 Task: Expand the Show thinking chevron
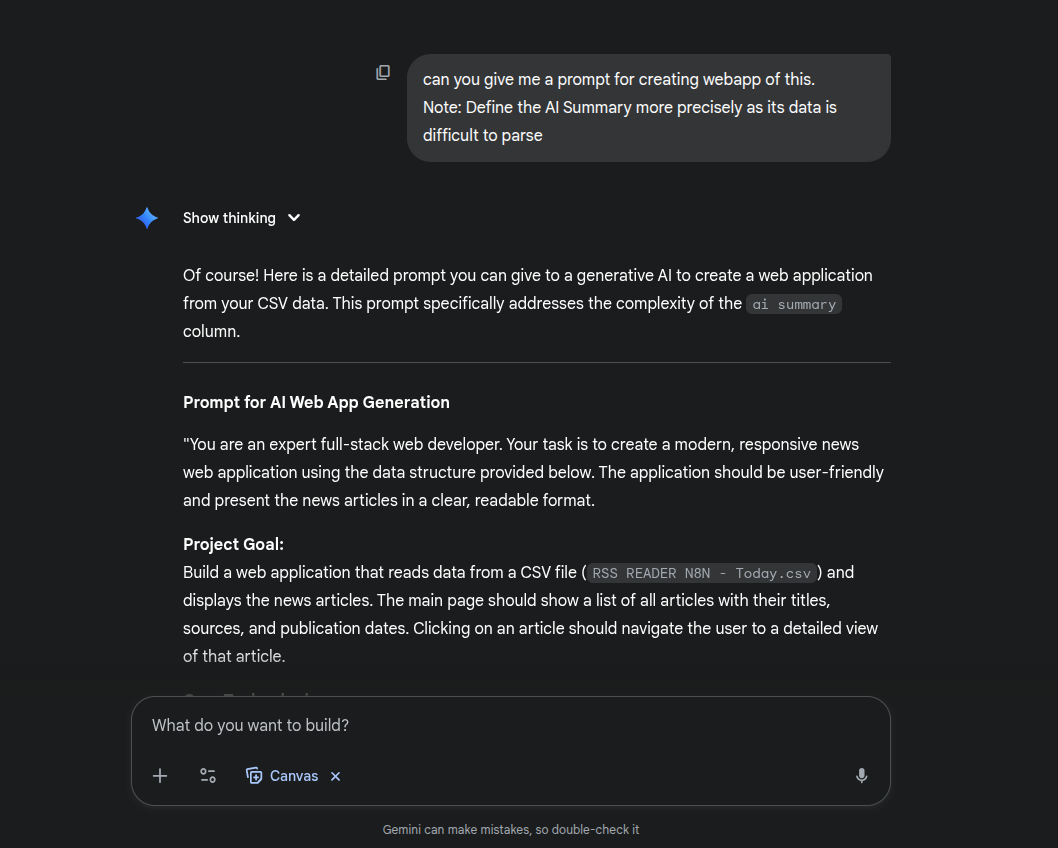coord(294,218)
